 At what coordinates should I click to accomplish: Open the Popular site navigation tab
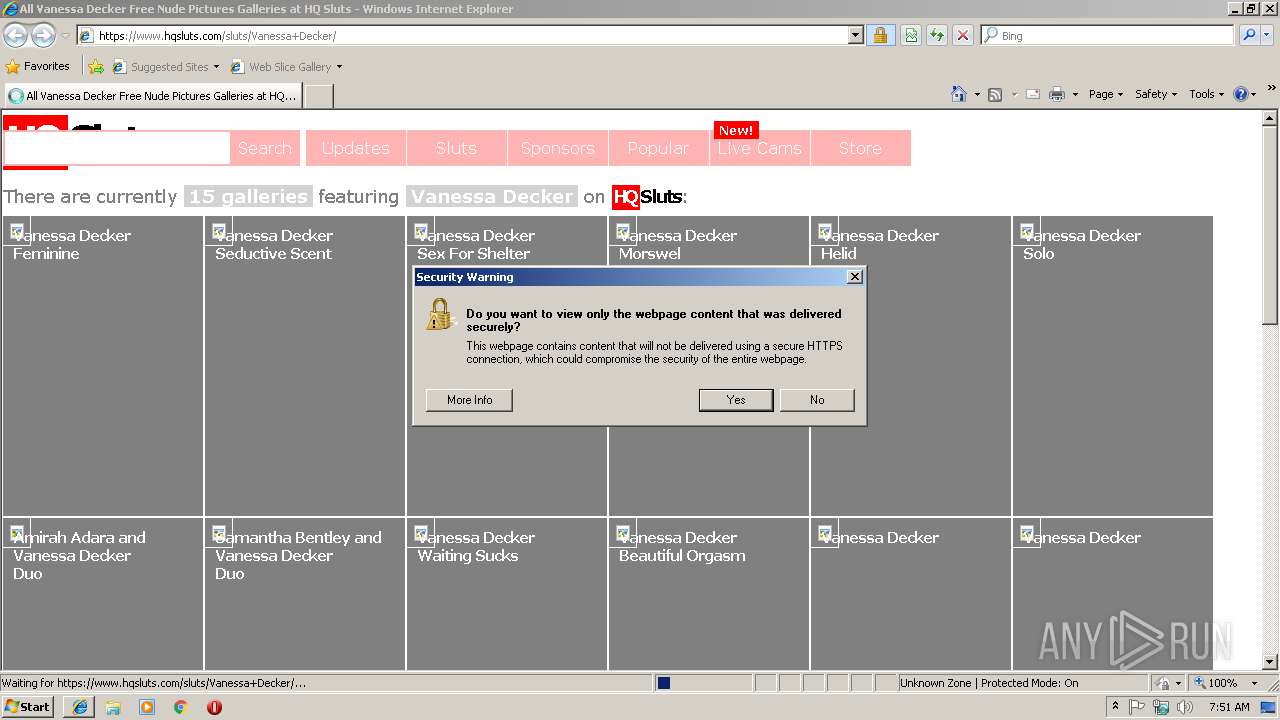(x=658, y=148)
